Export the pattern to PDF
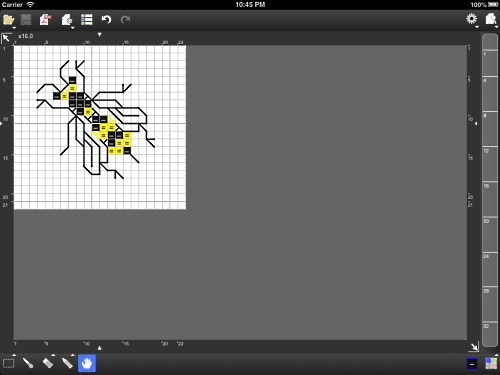Viewport: 500px width, 375px height. [46, 20]
